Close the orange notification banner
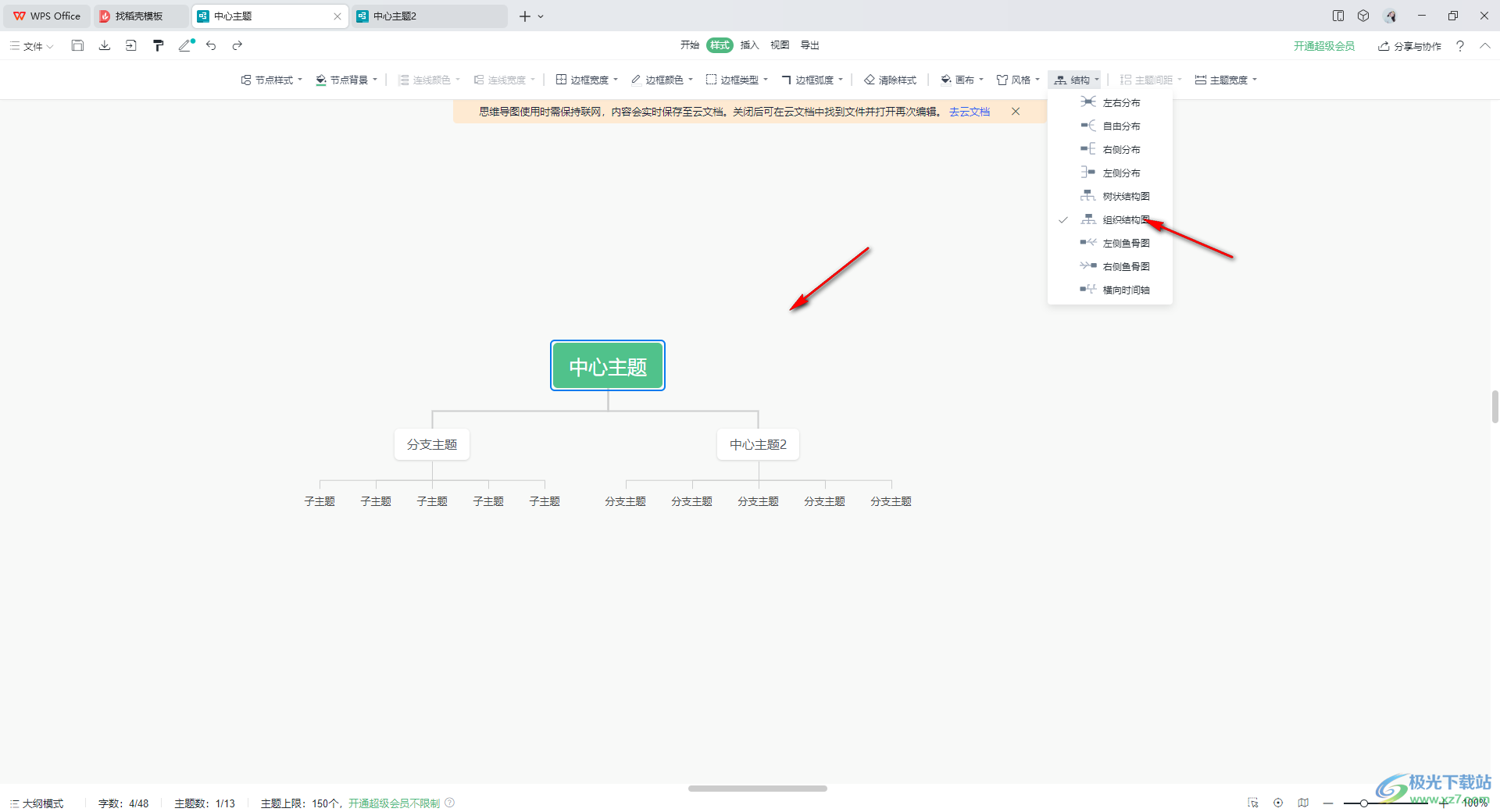The image size is (1500, 812). pyautogui.click(x=1016, y=112)
